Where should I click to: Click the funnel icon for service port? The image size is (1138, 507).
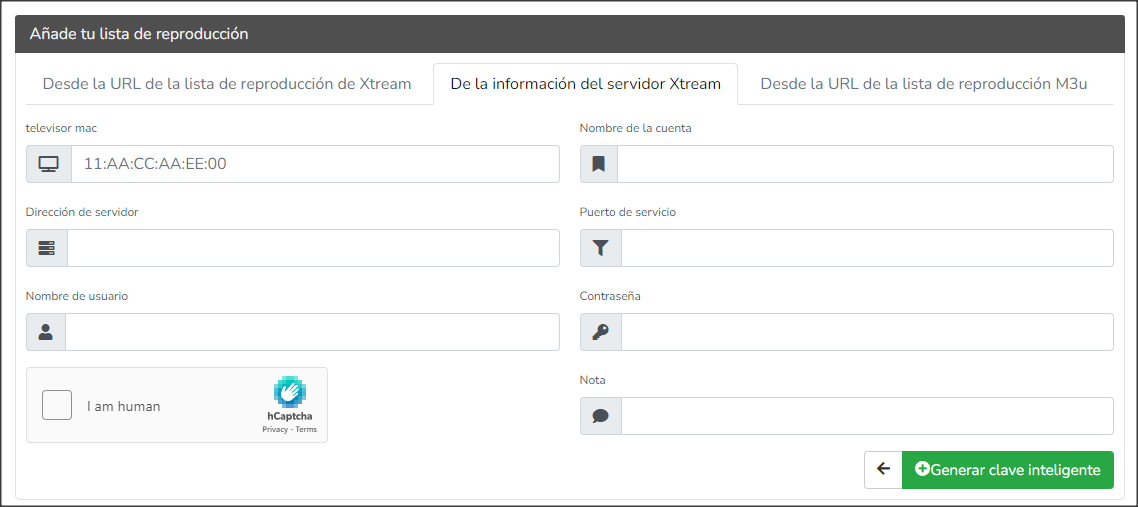600,248
